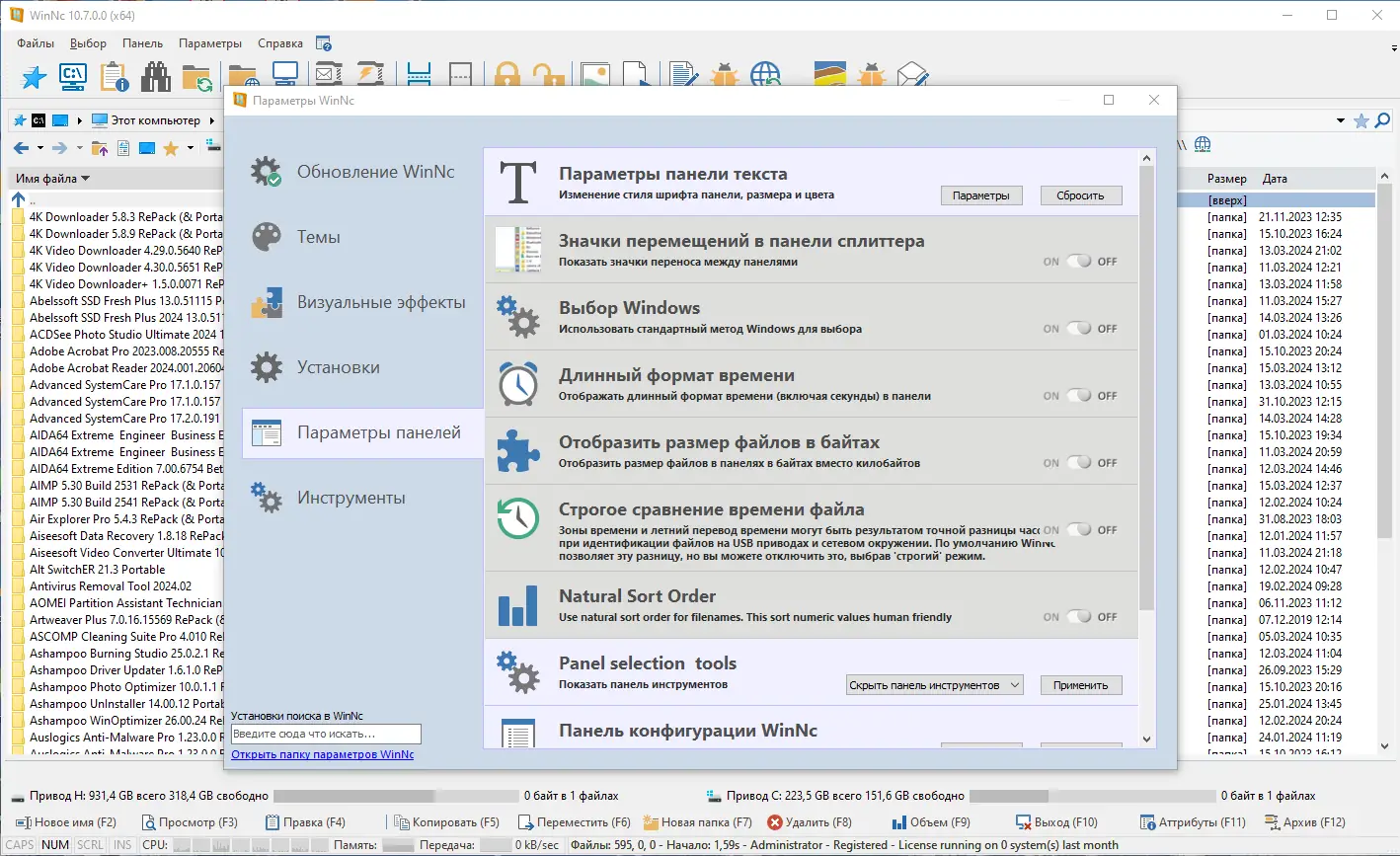Click the Копировать (F5) button
Screen dimensions: 1400x856
447,821
